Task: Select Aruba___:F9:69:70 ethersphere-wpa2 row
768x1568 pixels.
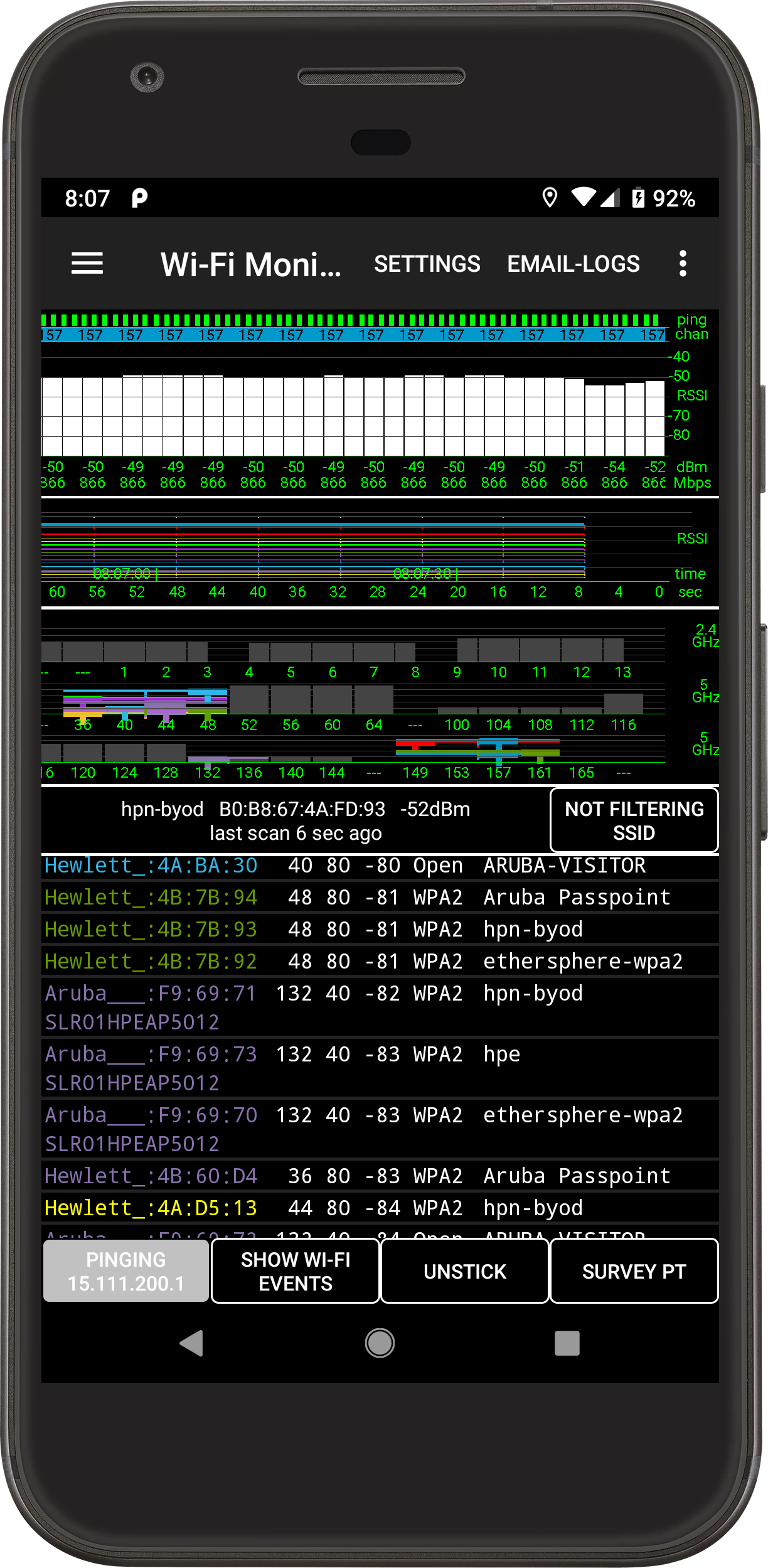Action: (x=380, y=1129)
